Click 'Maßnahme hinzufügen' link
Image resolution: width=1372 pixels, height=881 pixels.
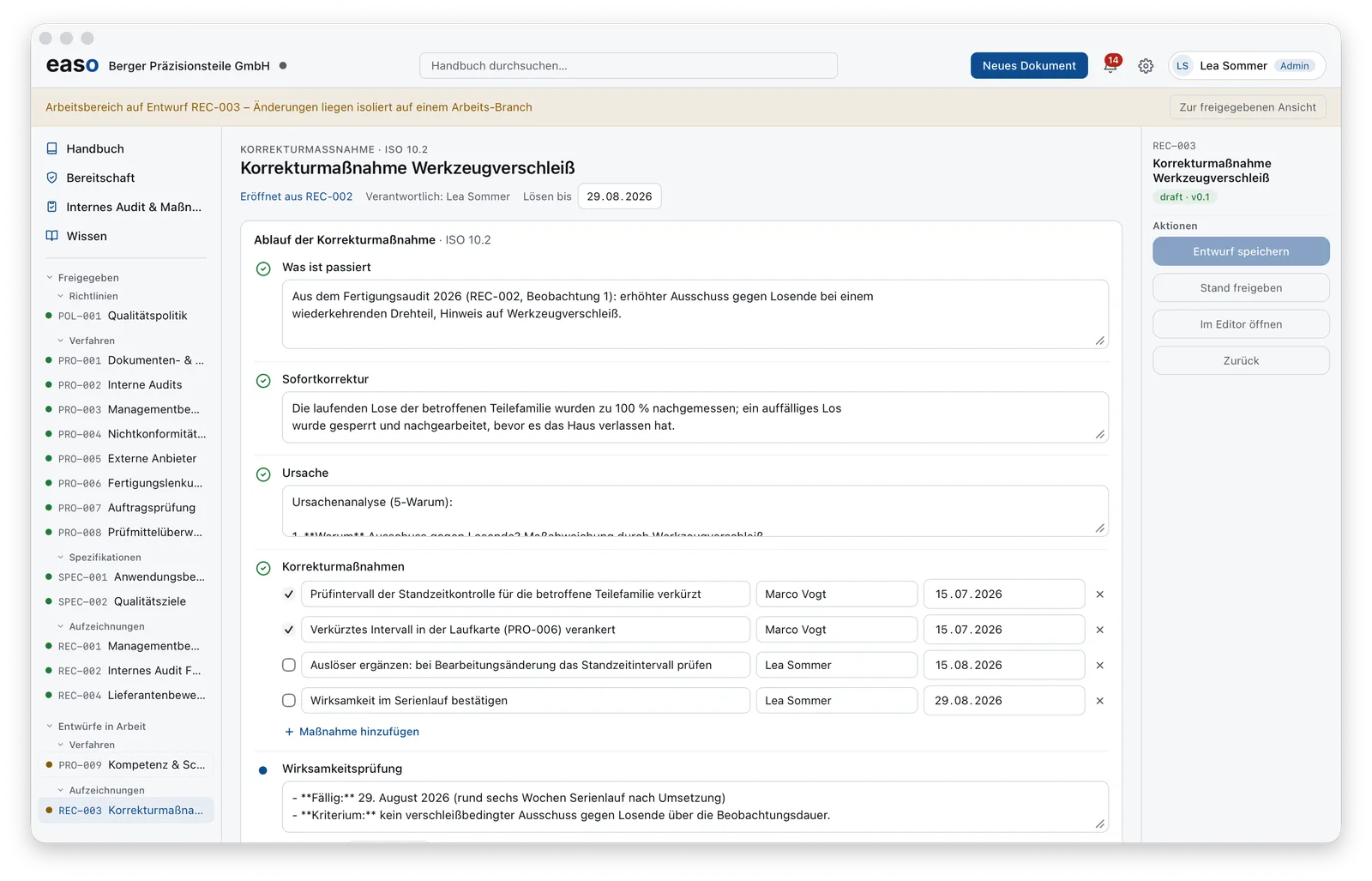352,732
